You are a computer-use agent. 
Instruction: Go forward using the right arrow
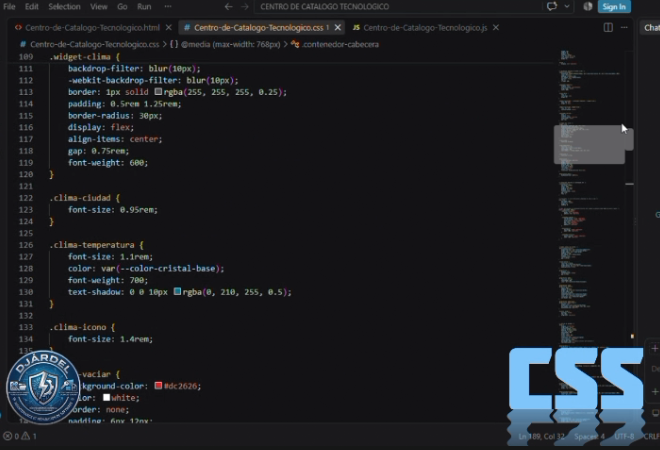245,7
